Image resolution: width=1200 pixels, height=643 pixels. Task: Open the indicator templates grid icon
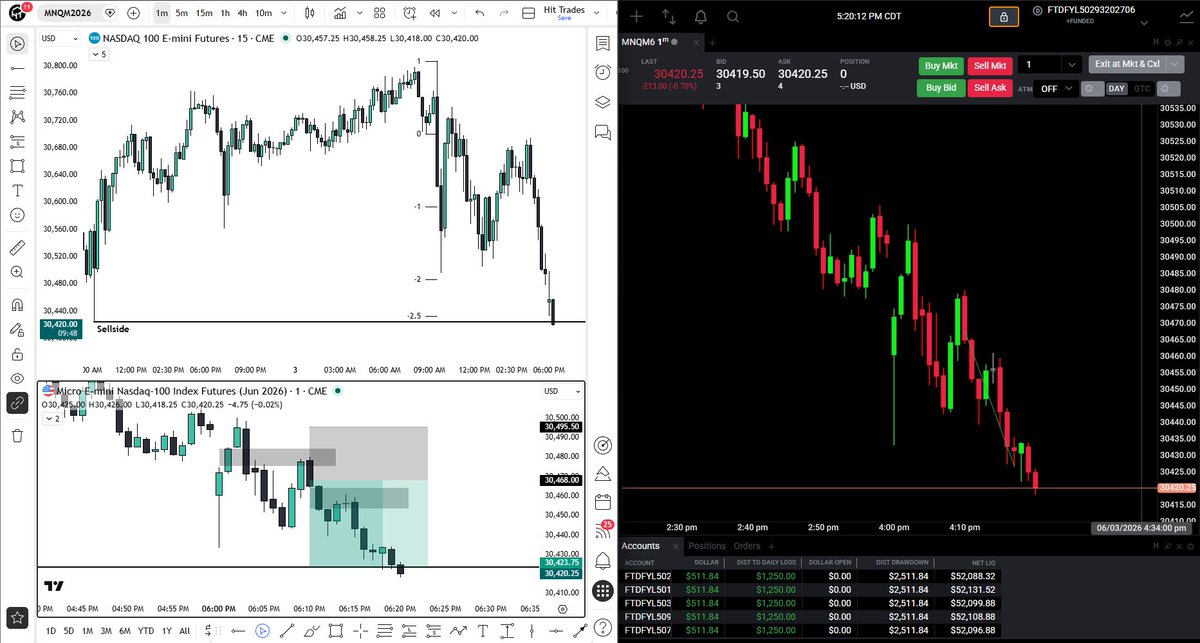tap(380, 13)
